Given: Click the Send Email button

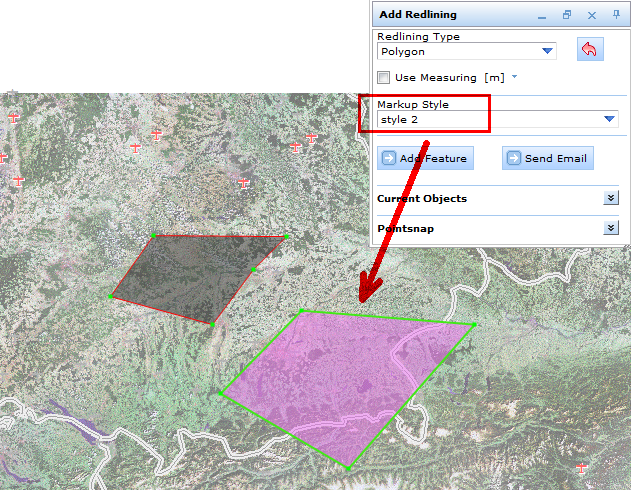Looking at the screenshot, I should pyautogui.click(x=547, y=158).
